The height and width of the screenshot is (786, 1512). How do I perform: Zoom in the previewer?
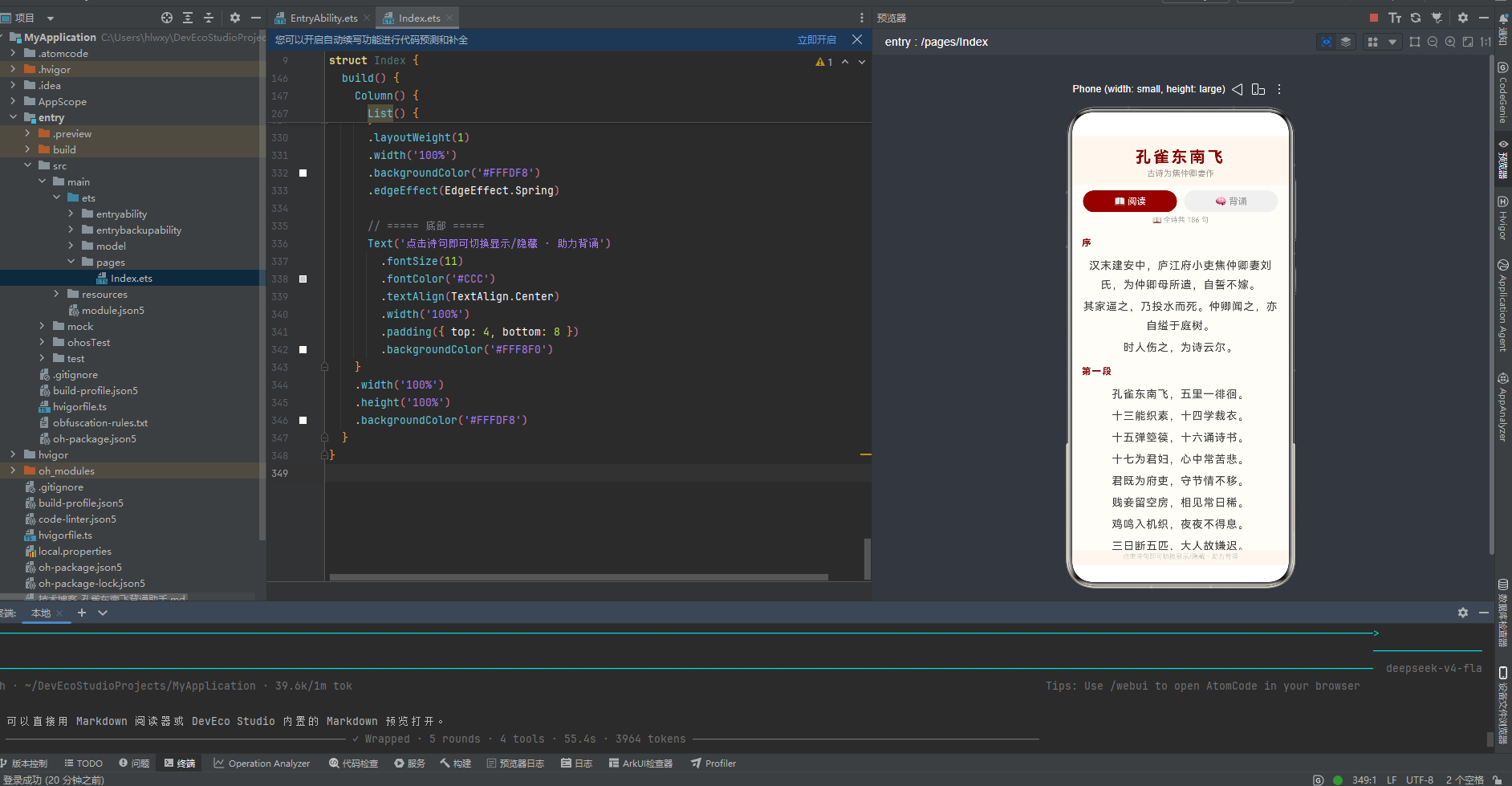click(1450, 42)
